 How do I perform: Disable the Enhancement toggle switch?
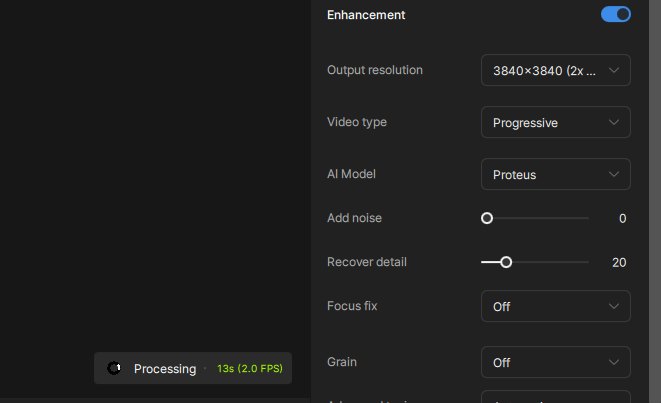point(616,14)
